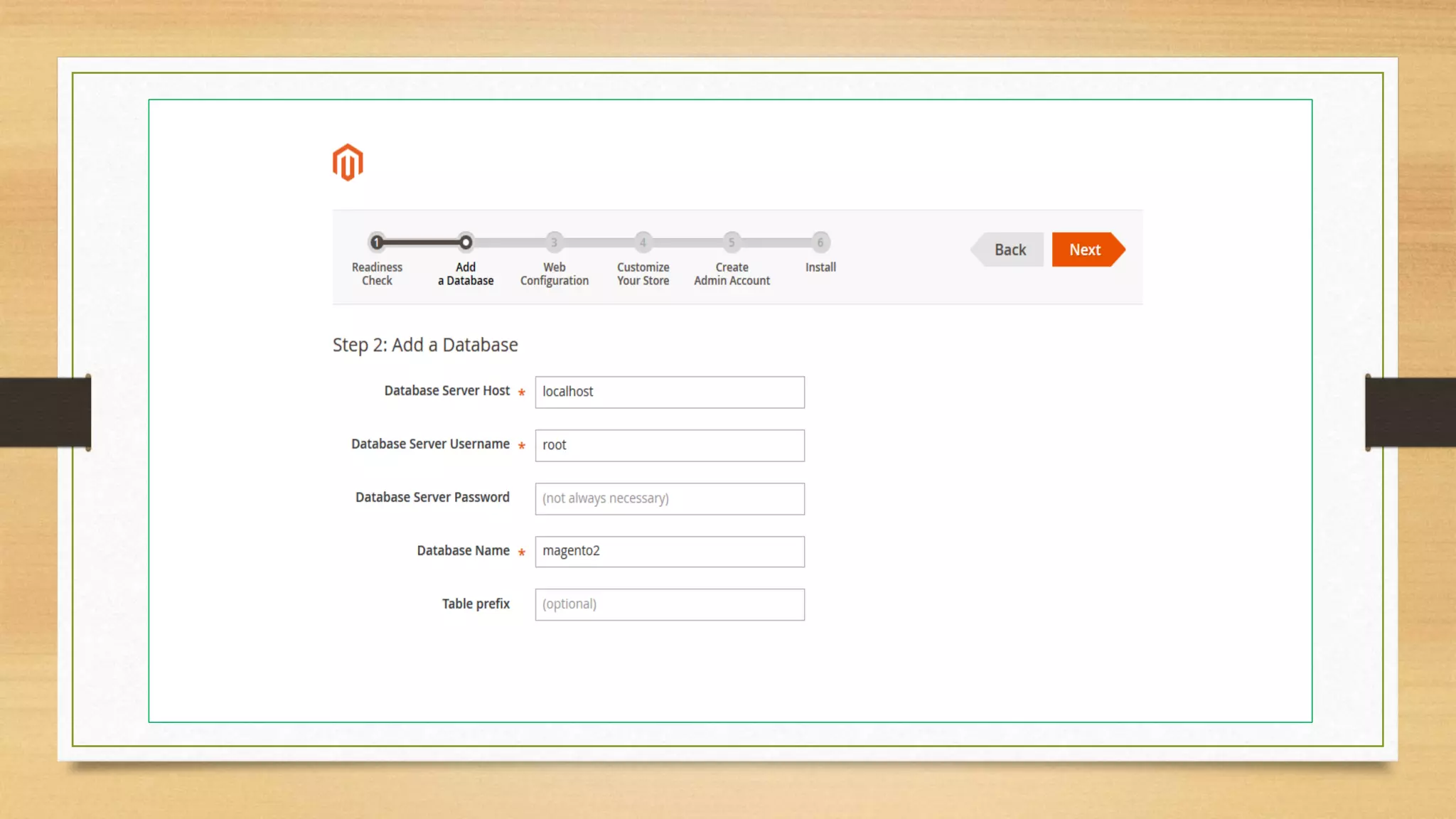Click step 4 Customize Your Store circle
The height and width of the screenshot is (819, 1456).
(643, 242)
